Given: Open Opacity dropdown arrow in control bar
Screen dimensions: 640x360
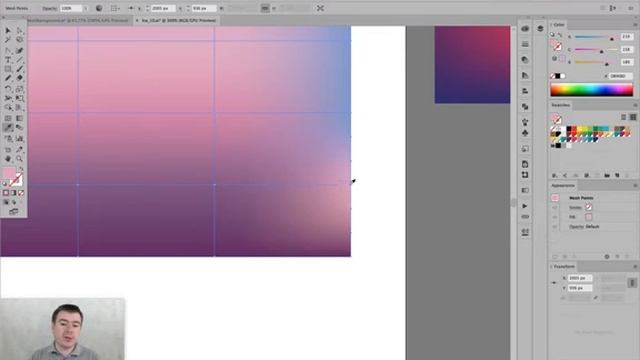Looking at the screenshot, I should point(85,8).
